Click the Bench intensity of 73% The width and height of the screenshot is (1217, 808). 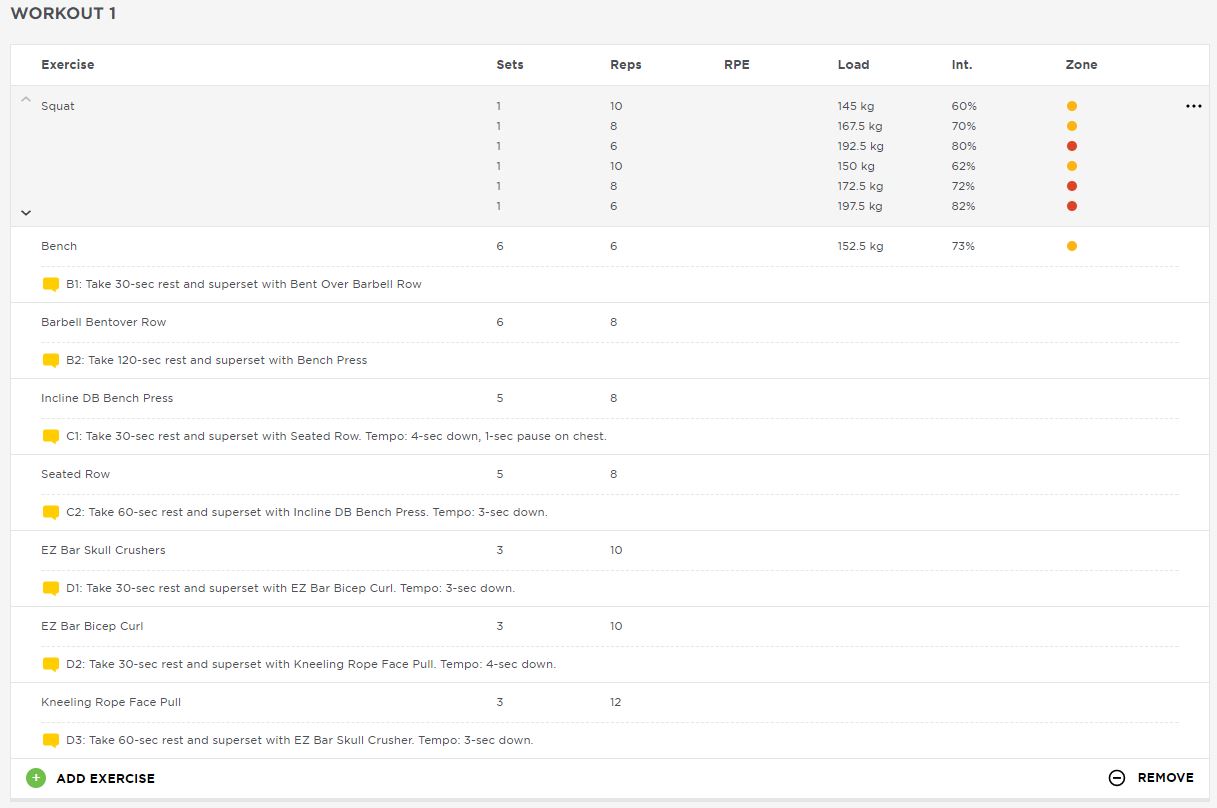[964, 246]
